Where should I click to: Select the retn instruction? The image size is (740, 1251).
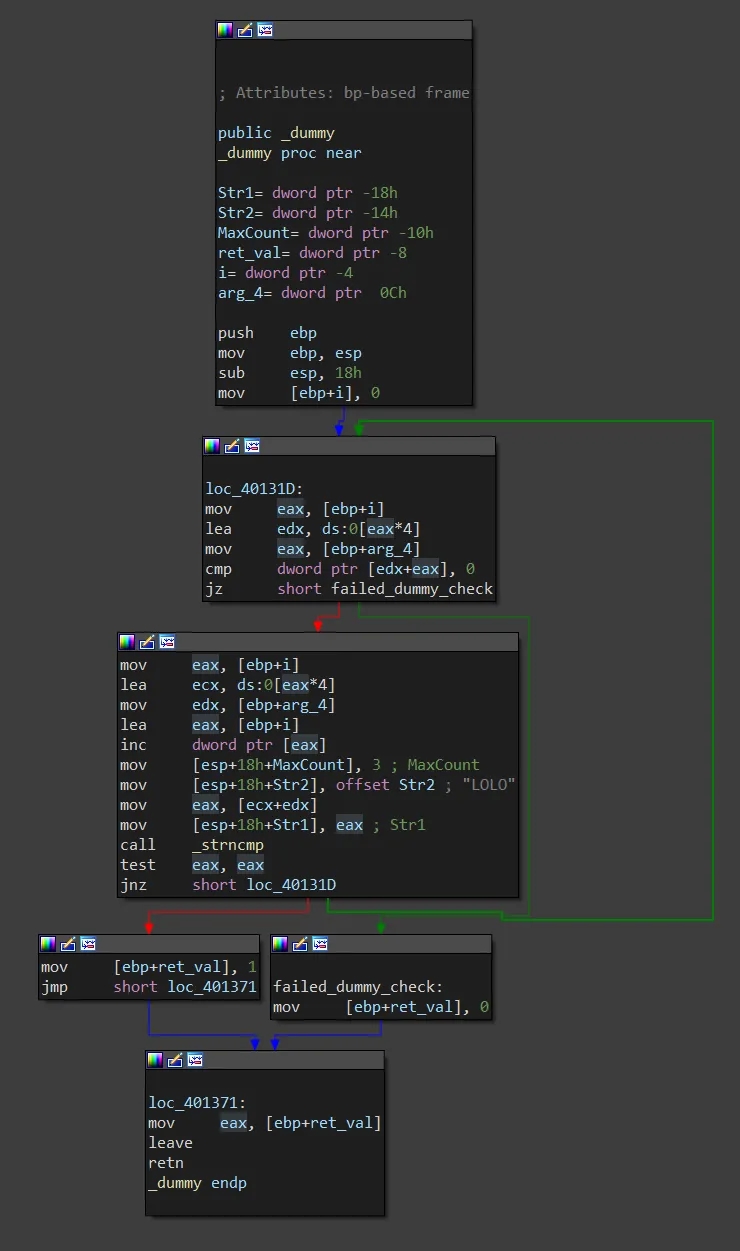pyautogui.click(x=166, y=1163)
